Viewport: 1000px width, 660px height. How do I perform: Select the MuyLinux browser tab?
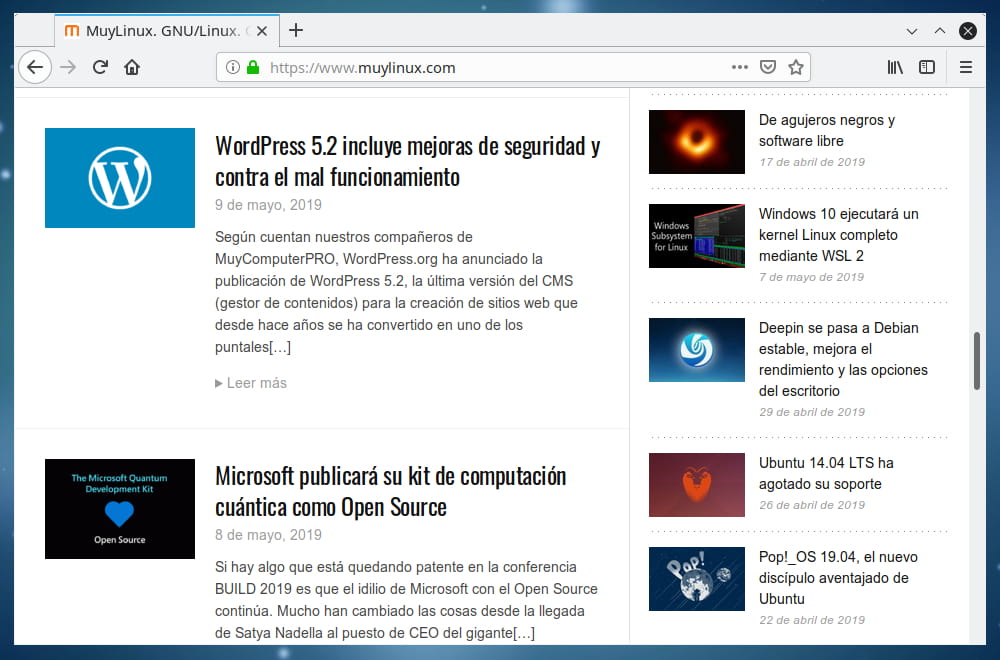(160, 31)
